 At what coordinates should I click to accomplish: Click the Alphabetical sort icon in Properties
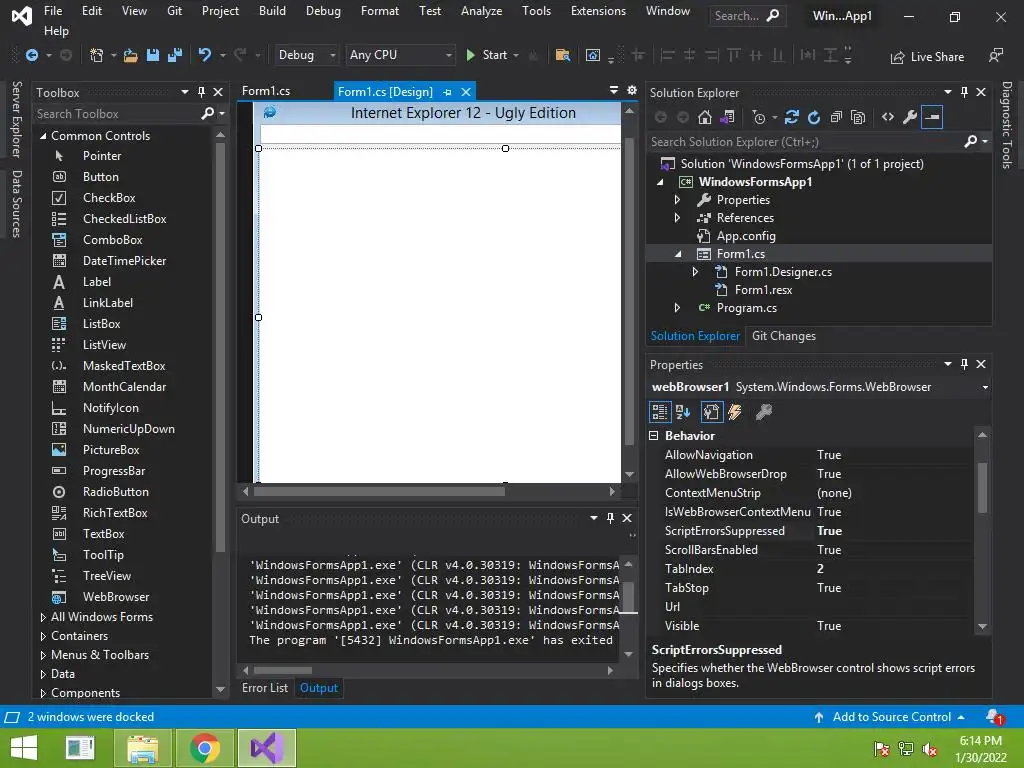pos(683,412)
